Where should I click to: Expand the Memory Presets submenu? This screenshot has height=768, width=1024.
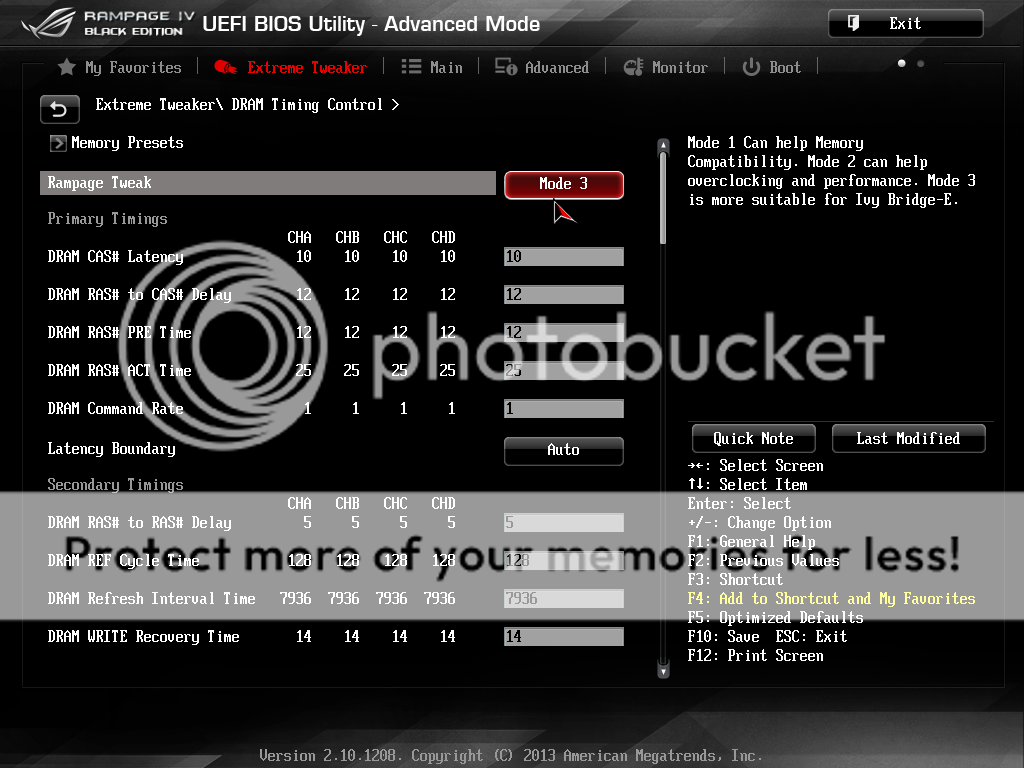(127, 143)
